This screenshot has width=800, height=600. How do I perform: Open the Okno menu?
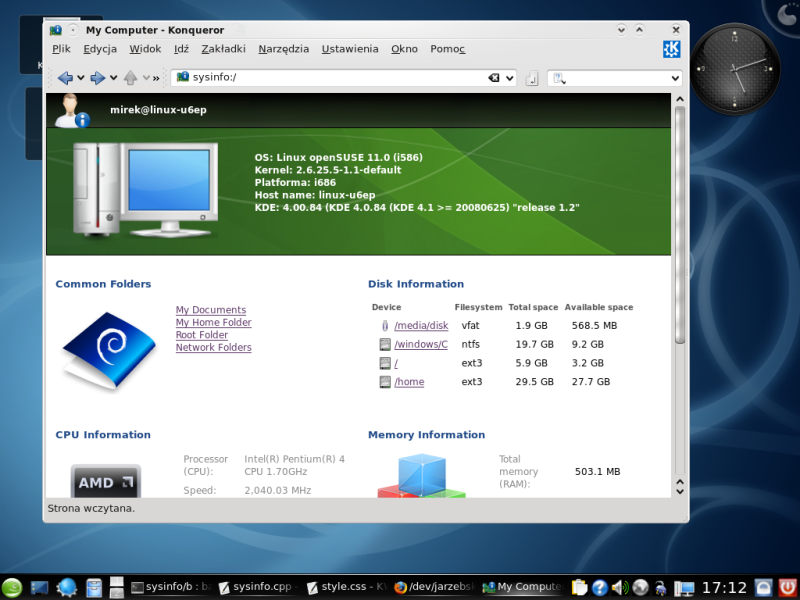click(x=405, y=49)
